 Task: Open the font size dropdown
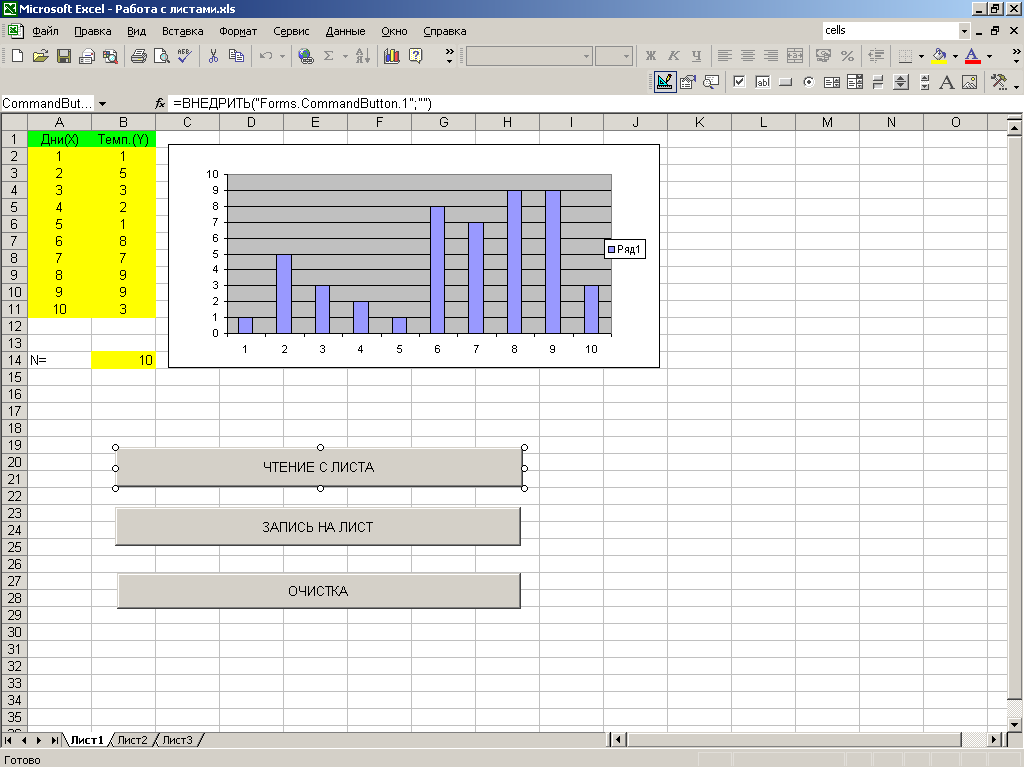(626, 56)
